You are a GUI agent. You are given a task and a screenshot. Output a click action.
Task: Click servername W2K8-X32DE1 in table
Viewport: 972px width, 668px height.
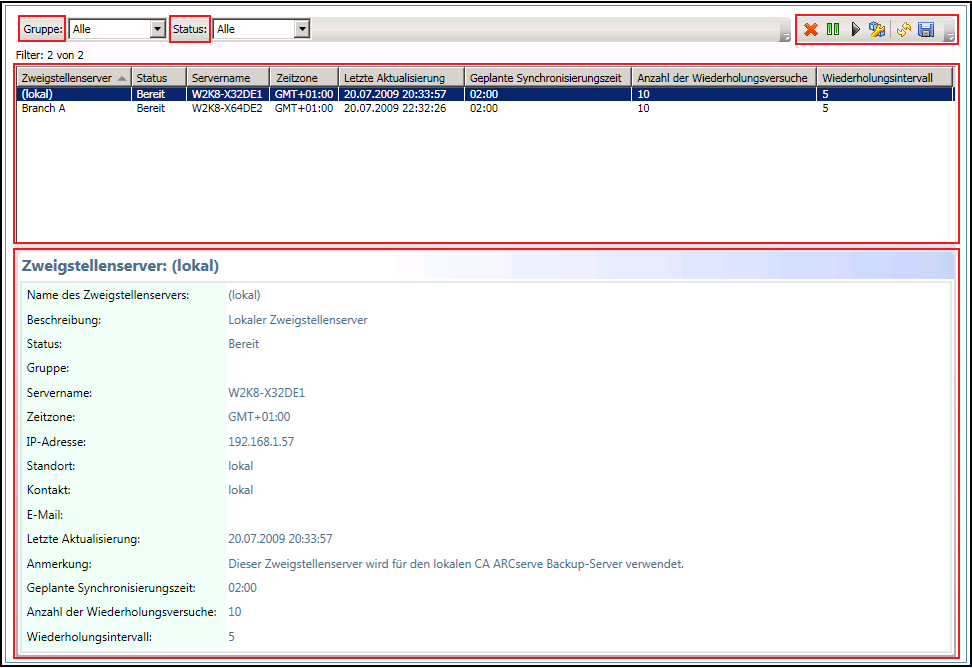pyautogui.click(x=227, y=94)
